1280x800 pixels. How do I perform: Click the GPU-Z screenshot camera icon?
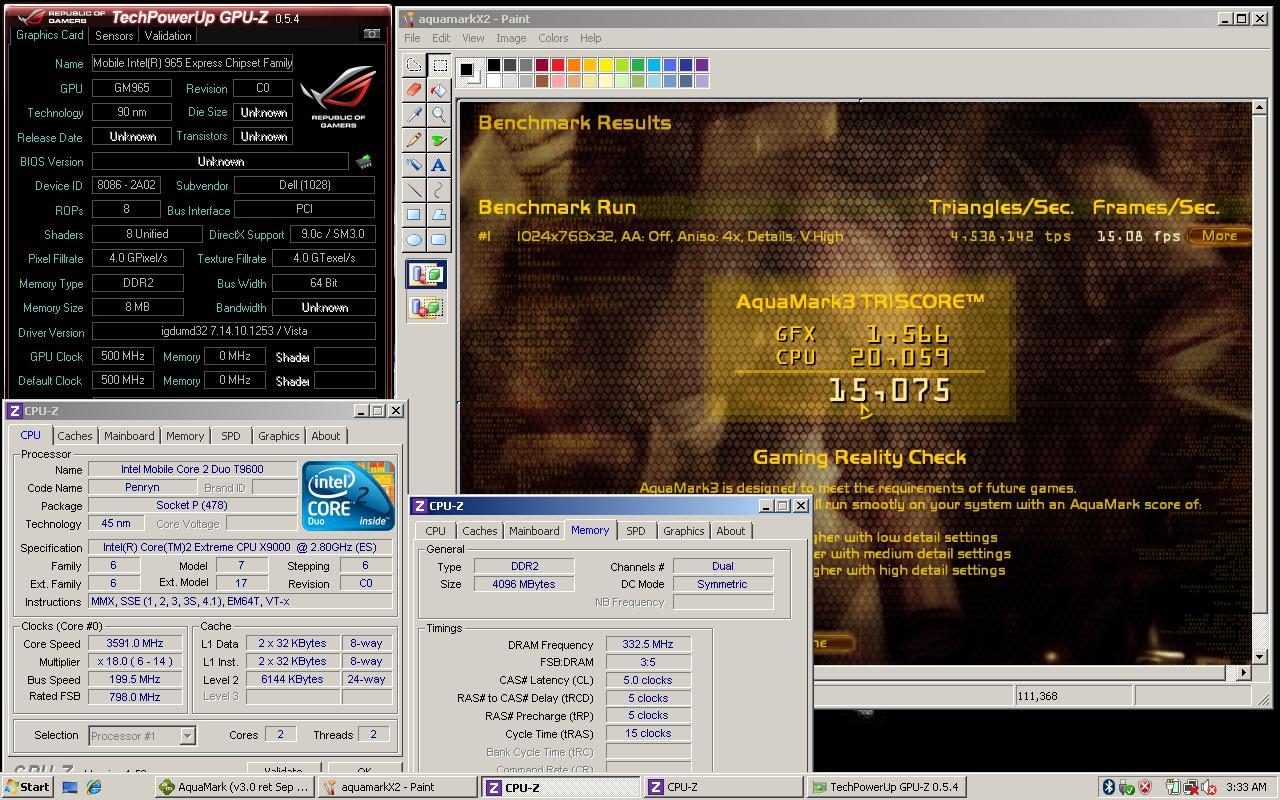(x=371, y=34)
